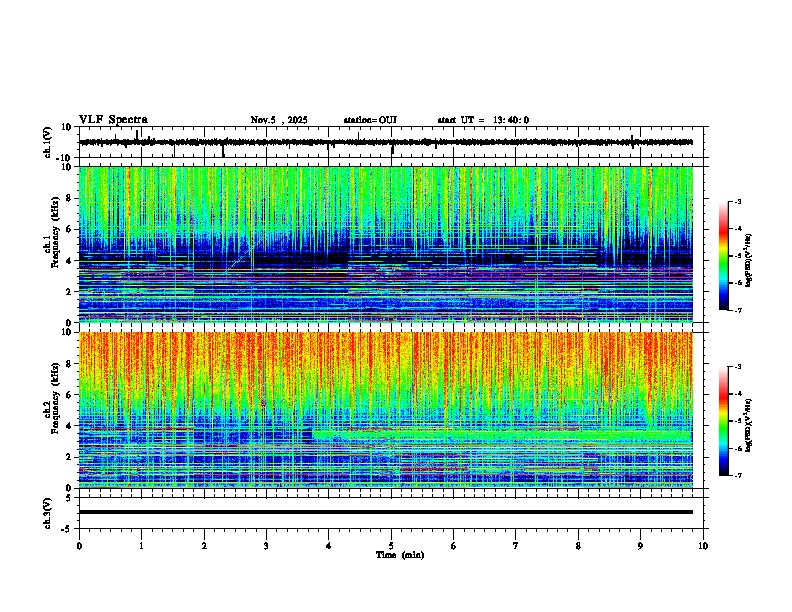
Task: Click the "start UT = 13:40: 0" text
Action: point(483,120)
